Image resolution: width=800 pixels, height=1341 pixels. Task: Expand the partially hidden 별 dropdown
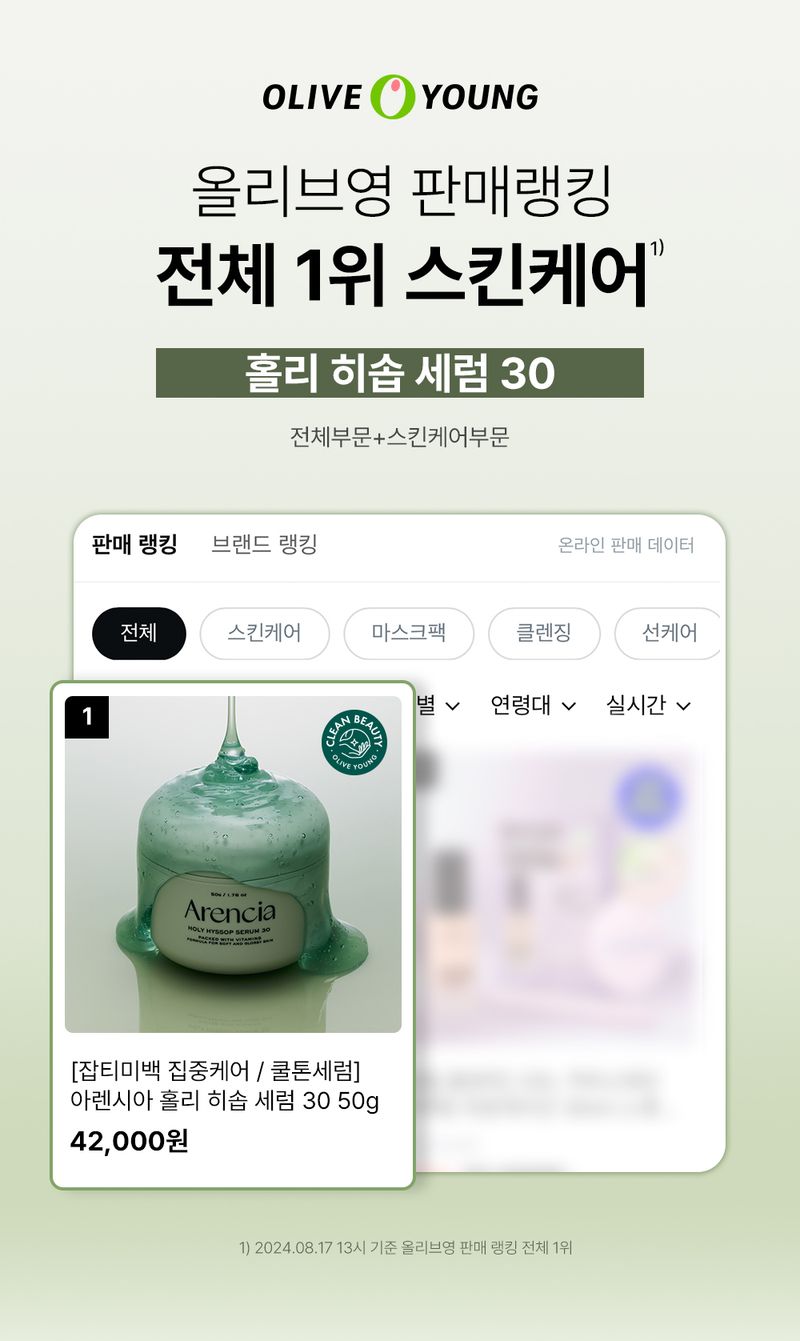438,705
